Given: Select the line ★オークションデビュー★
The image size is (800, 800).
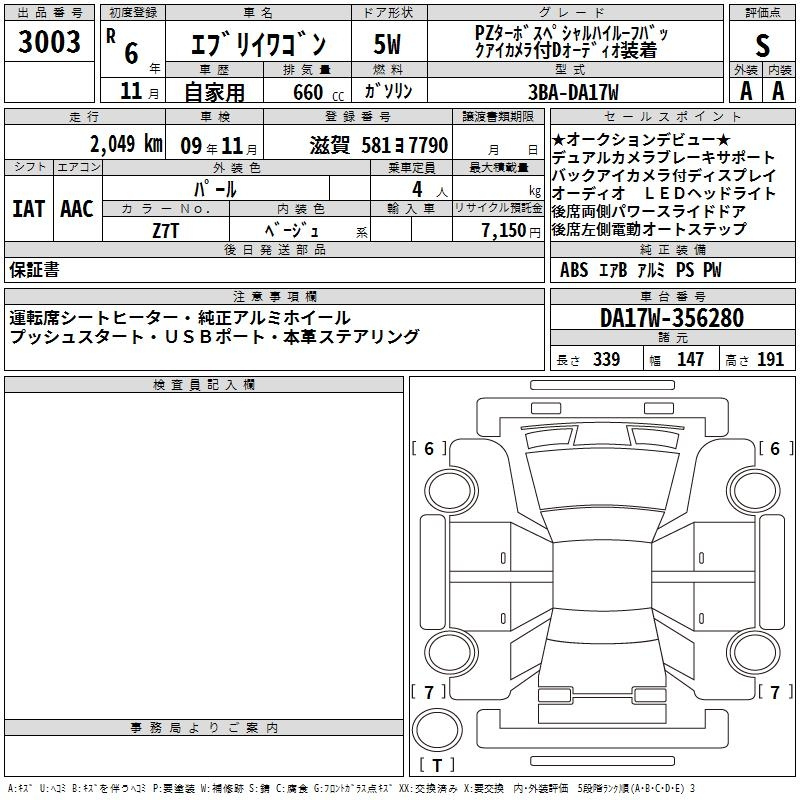Looking at the screenshot, I should pos(641,139).
